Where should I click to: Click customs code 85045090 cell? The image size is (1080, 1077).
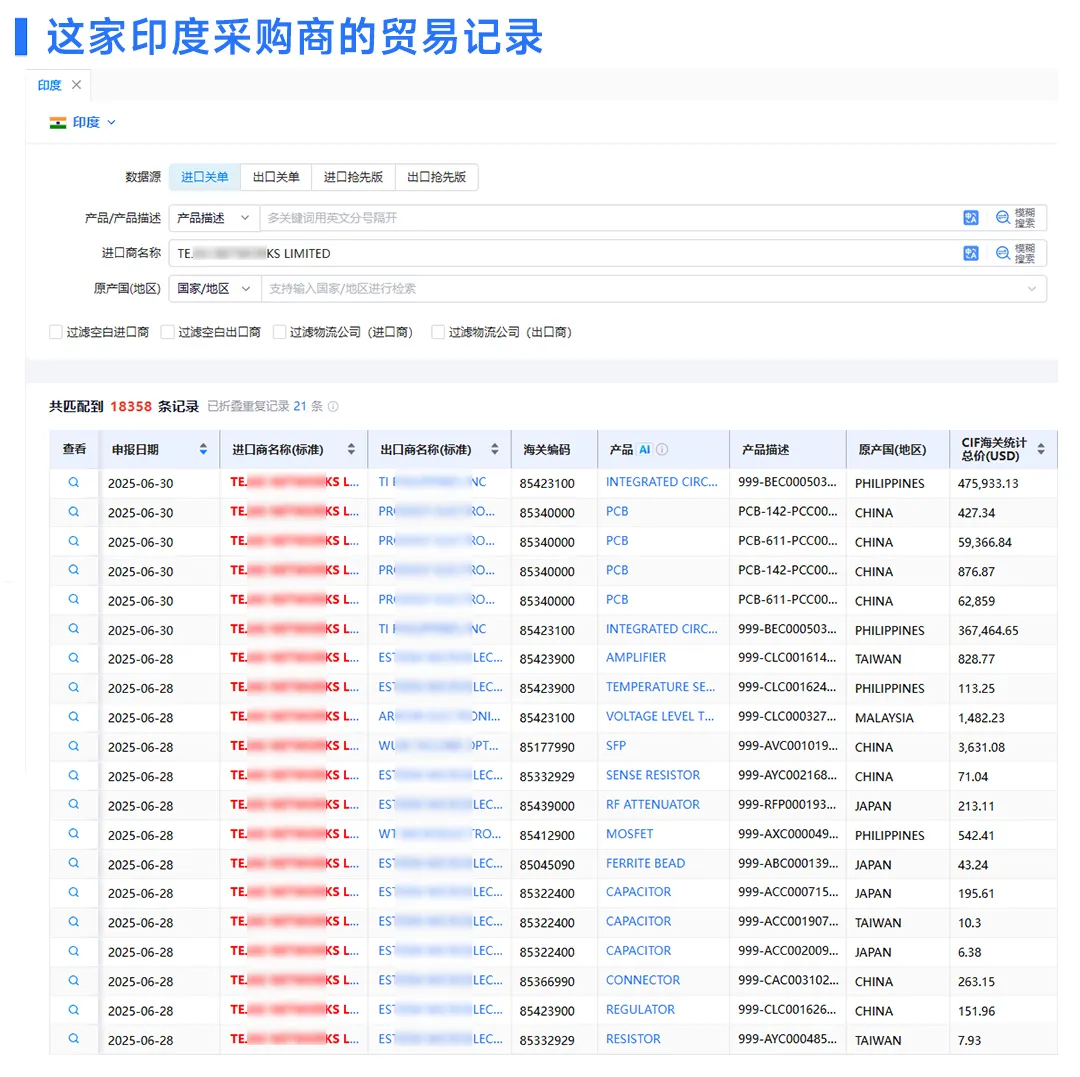pyautogui.click(x=547, y=865)
